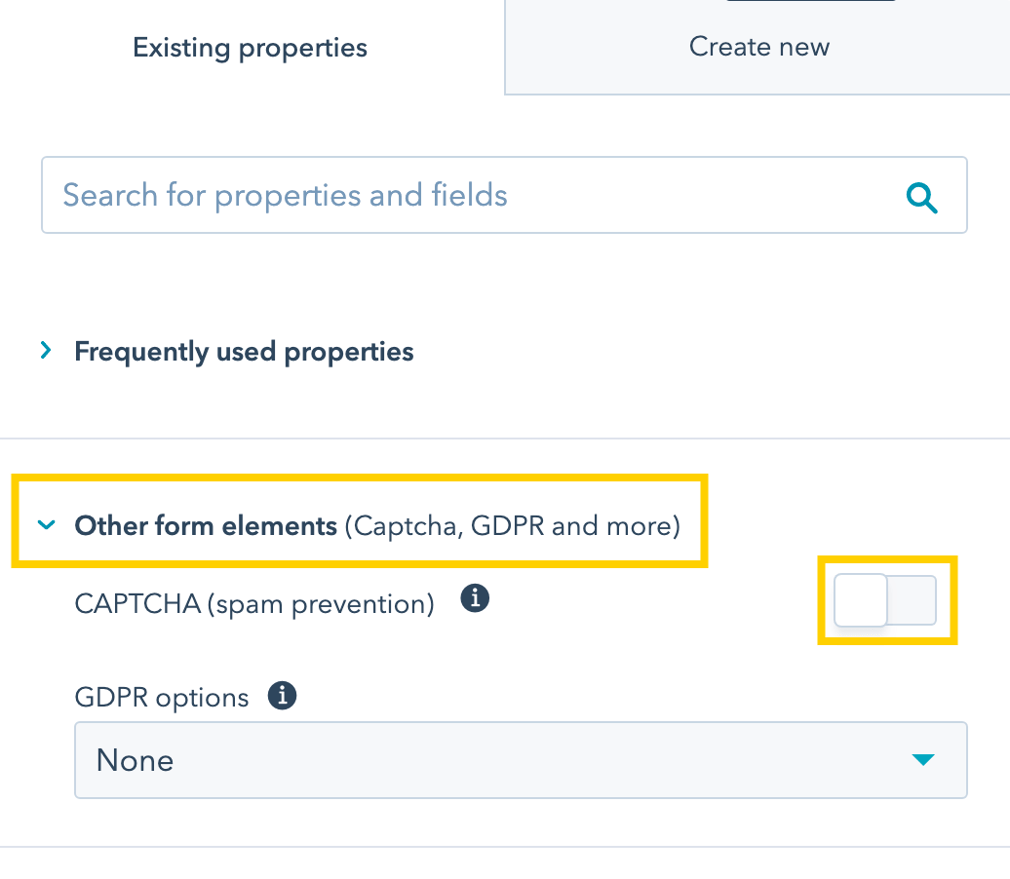
Task: Select the Existing properties tab
Action: (x=249, y=46)
